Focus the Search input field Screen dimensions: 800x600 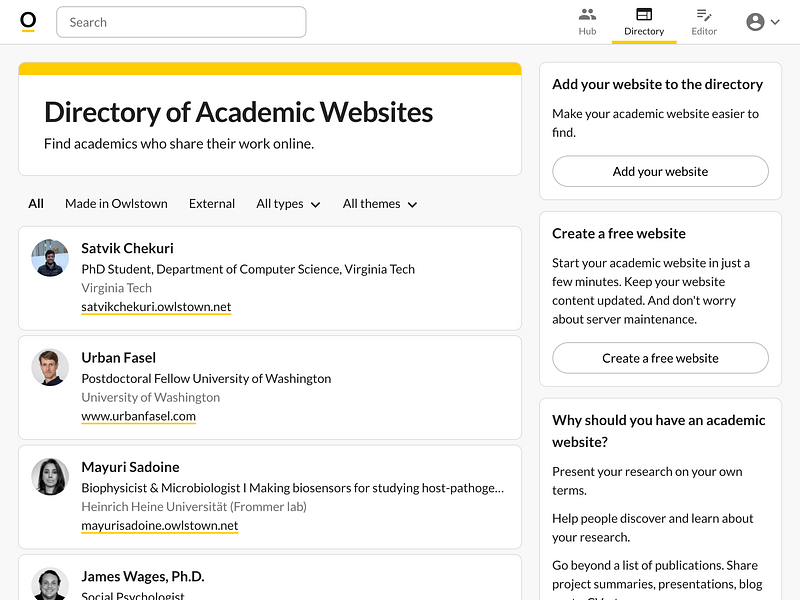coord(181,22)
